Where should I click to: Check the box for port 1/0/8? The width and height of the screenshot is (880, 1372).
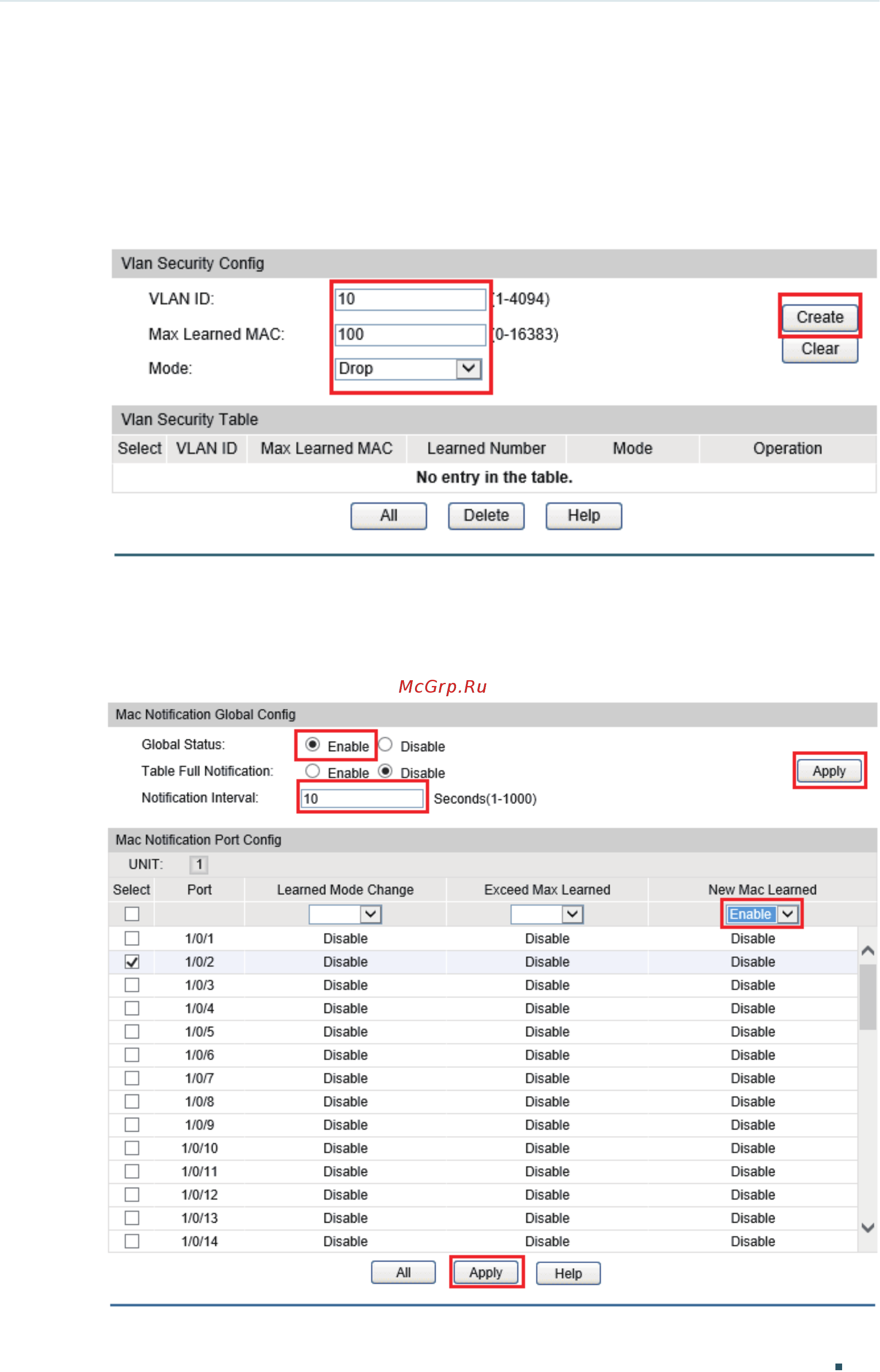point(132,1102)
